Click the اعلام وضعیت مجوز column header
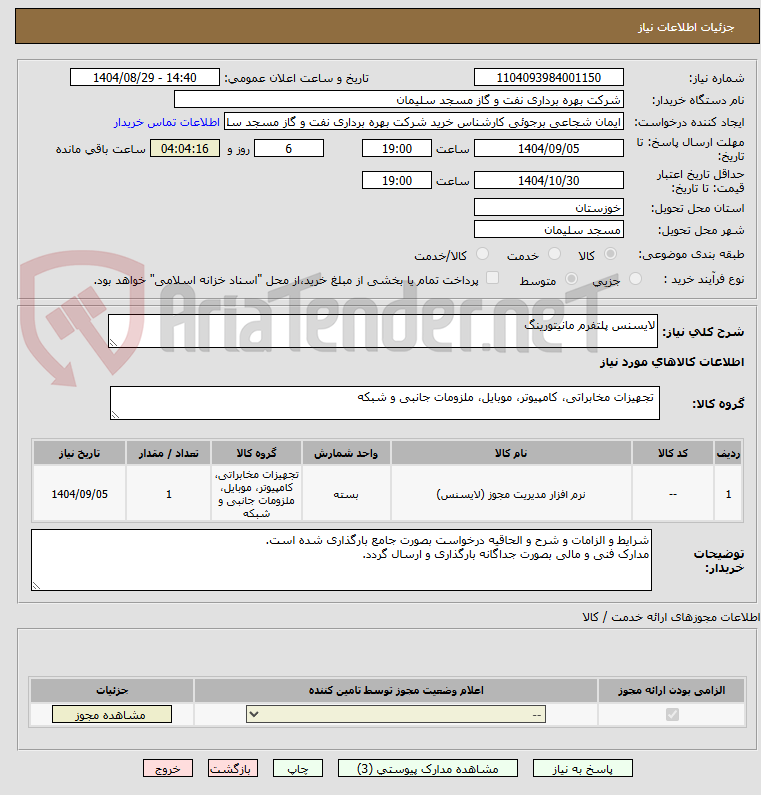 point(396,690)
